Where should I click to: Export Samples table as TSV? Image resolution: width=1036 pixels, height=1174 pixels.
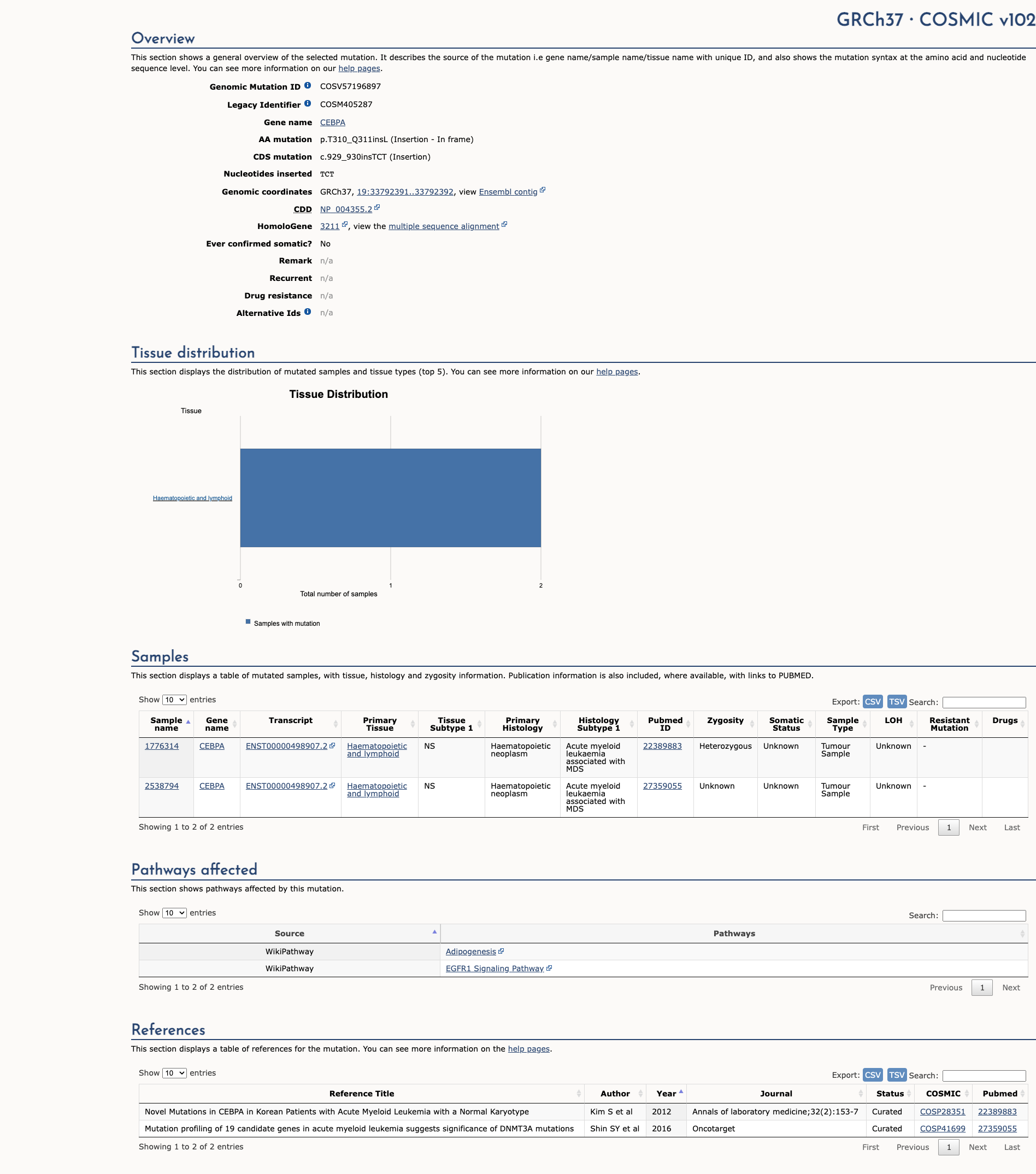tap(897, 701)
